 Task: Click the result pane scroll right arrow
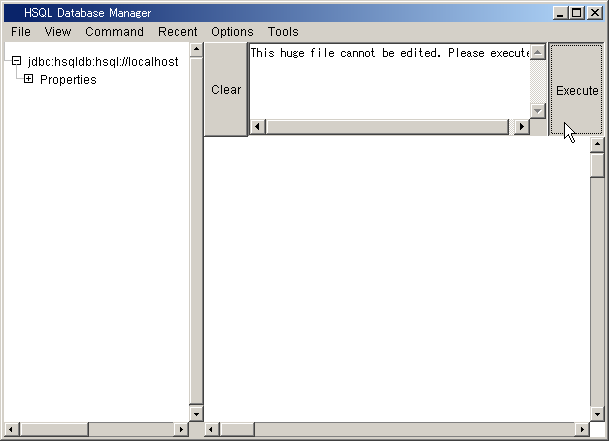(x=582, y=429)
